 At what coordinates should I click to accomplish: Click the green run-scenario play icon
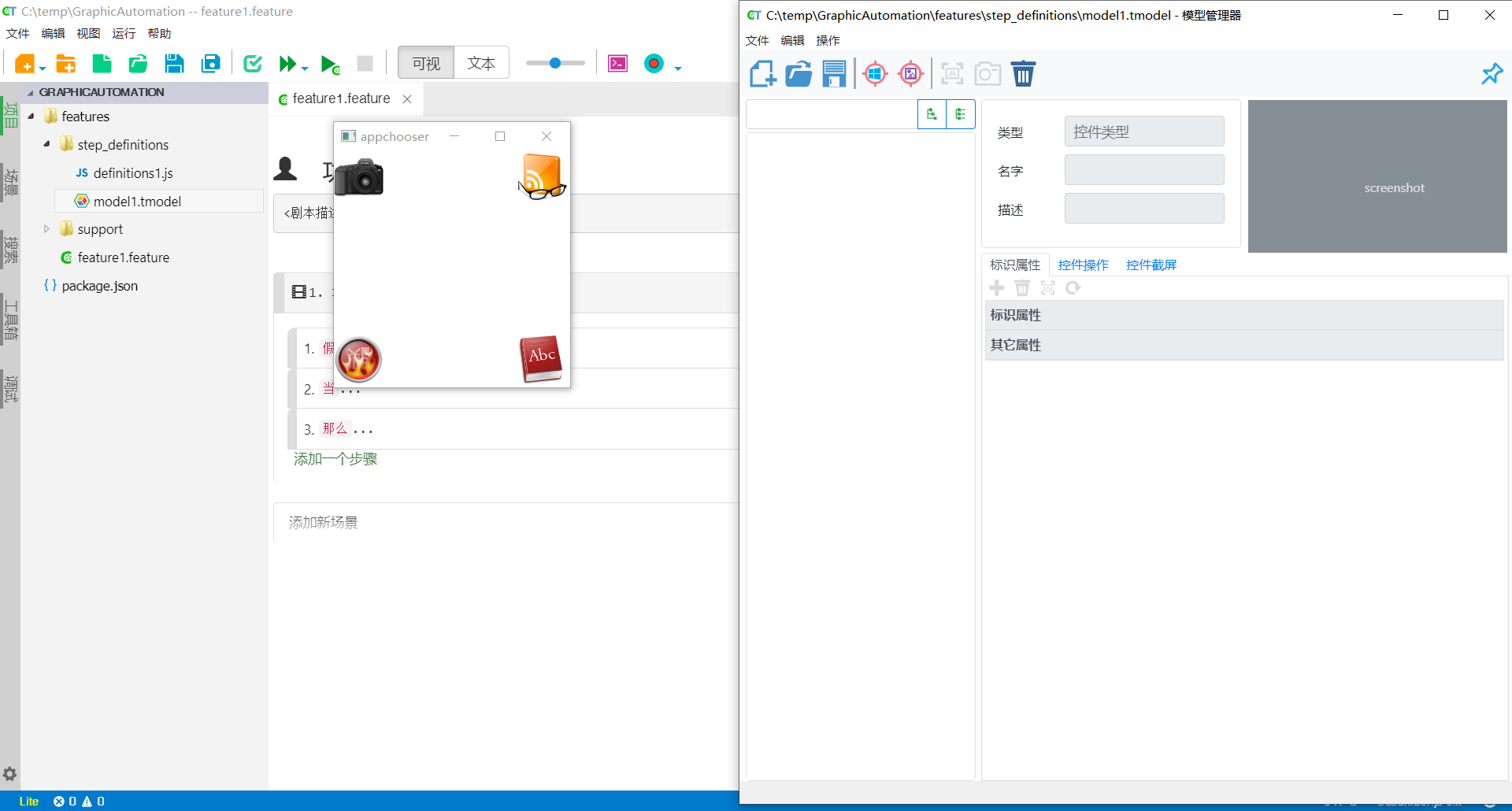330,65
